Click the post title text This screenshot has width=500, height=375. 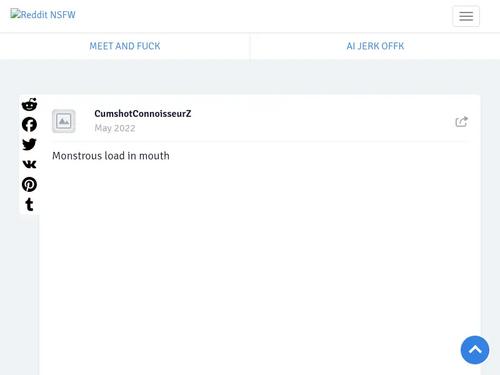(x=111, y=156)
